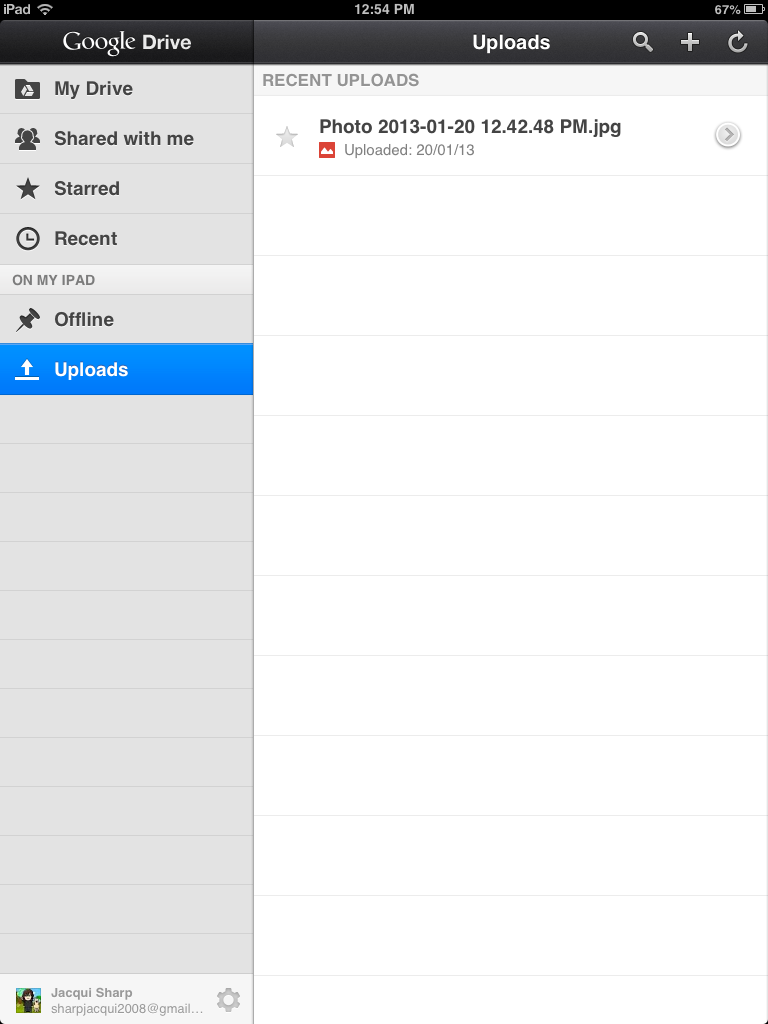Image resolution: width=768 pixels, height=1024 pixels.
Task: Click the Uploaded: 20/01/13 text
Action: [409, 150]
